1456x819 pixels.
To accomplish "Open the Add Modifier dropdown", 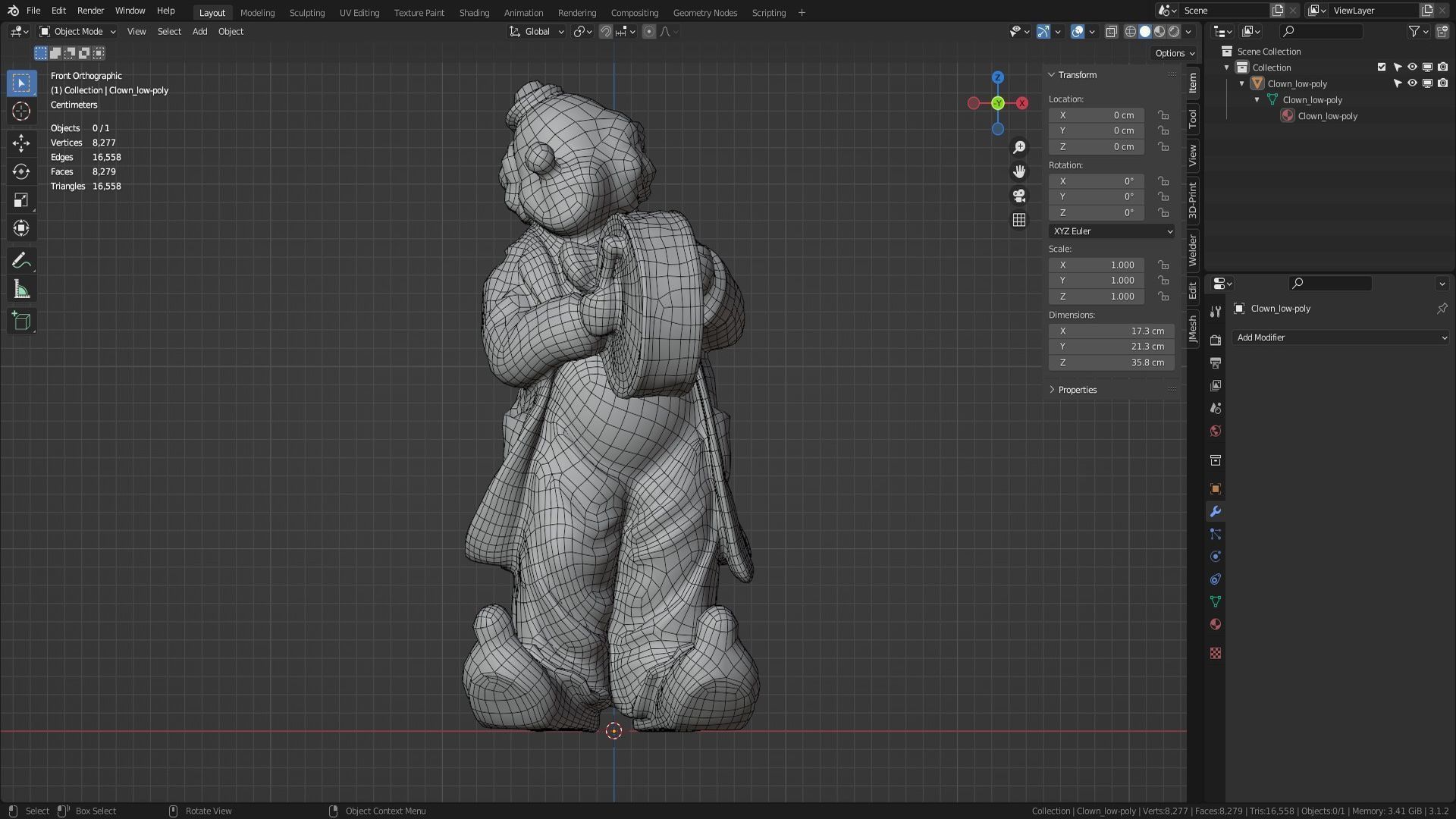I will [1341, 337].
